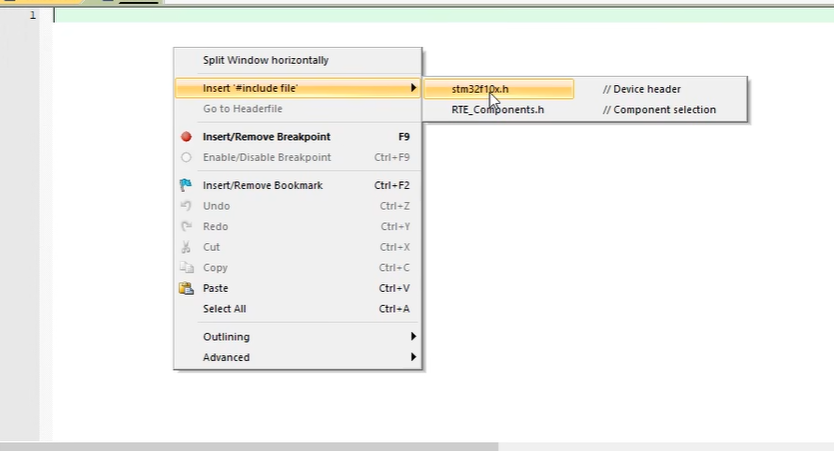The height and width of the screenshot is (451, 834).
Task: Choose Insert/Remove Breakpoint
Action: point(298,137)
